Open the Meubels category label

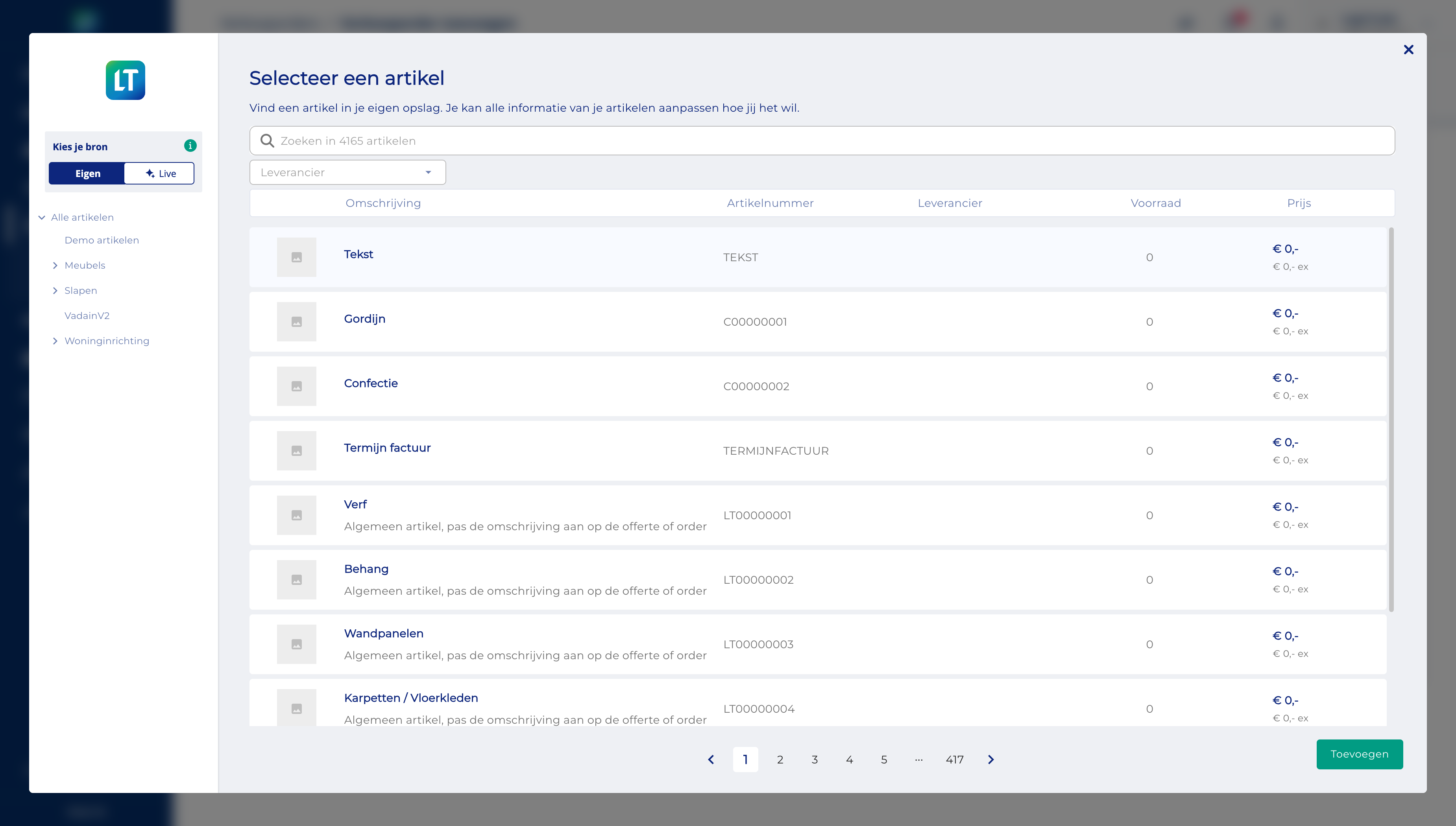click(85, 265)
